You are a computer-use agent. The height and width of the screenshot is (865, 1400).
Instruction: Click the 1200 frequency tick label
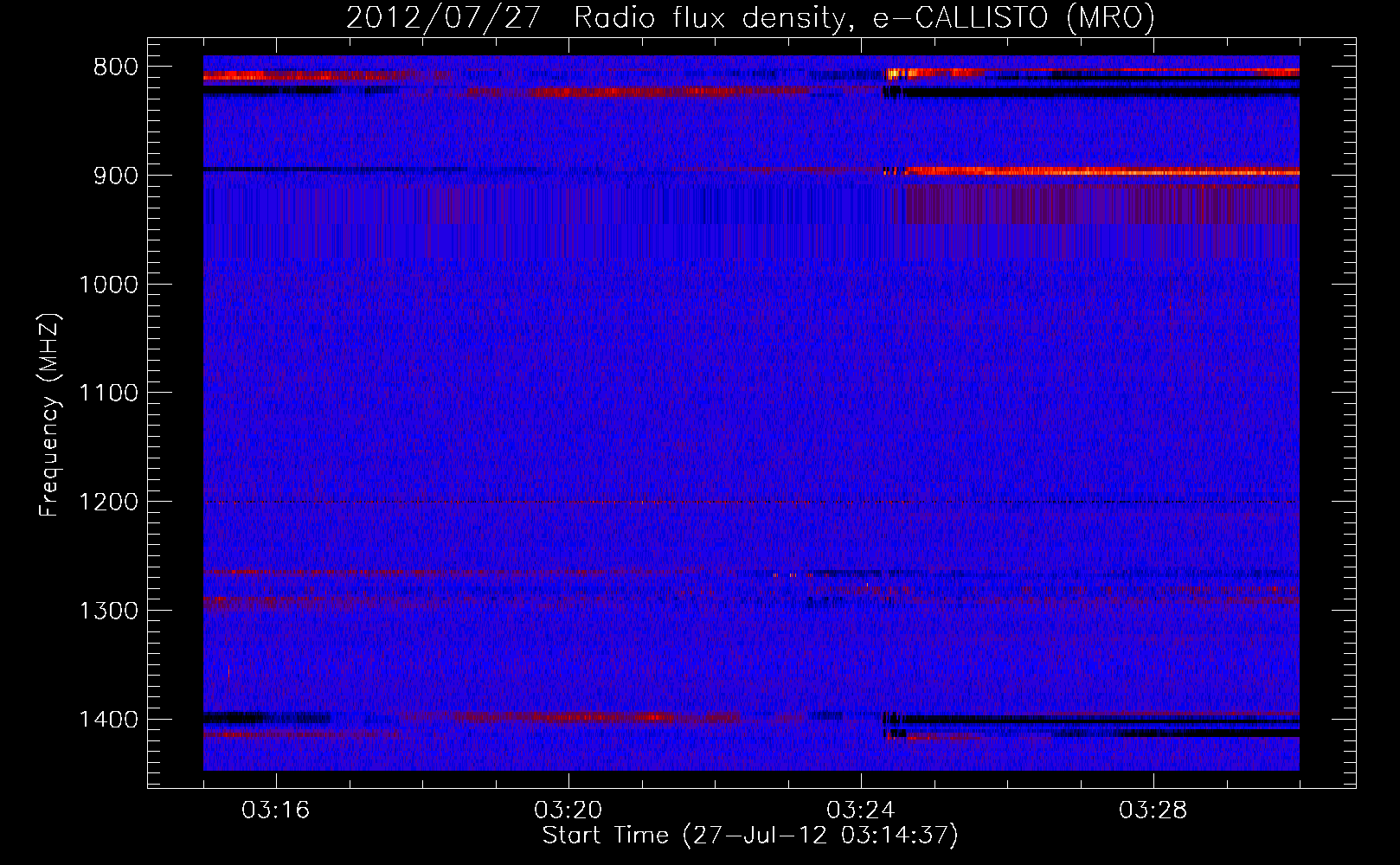pos(108,503)
